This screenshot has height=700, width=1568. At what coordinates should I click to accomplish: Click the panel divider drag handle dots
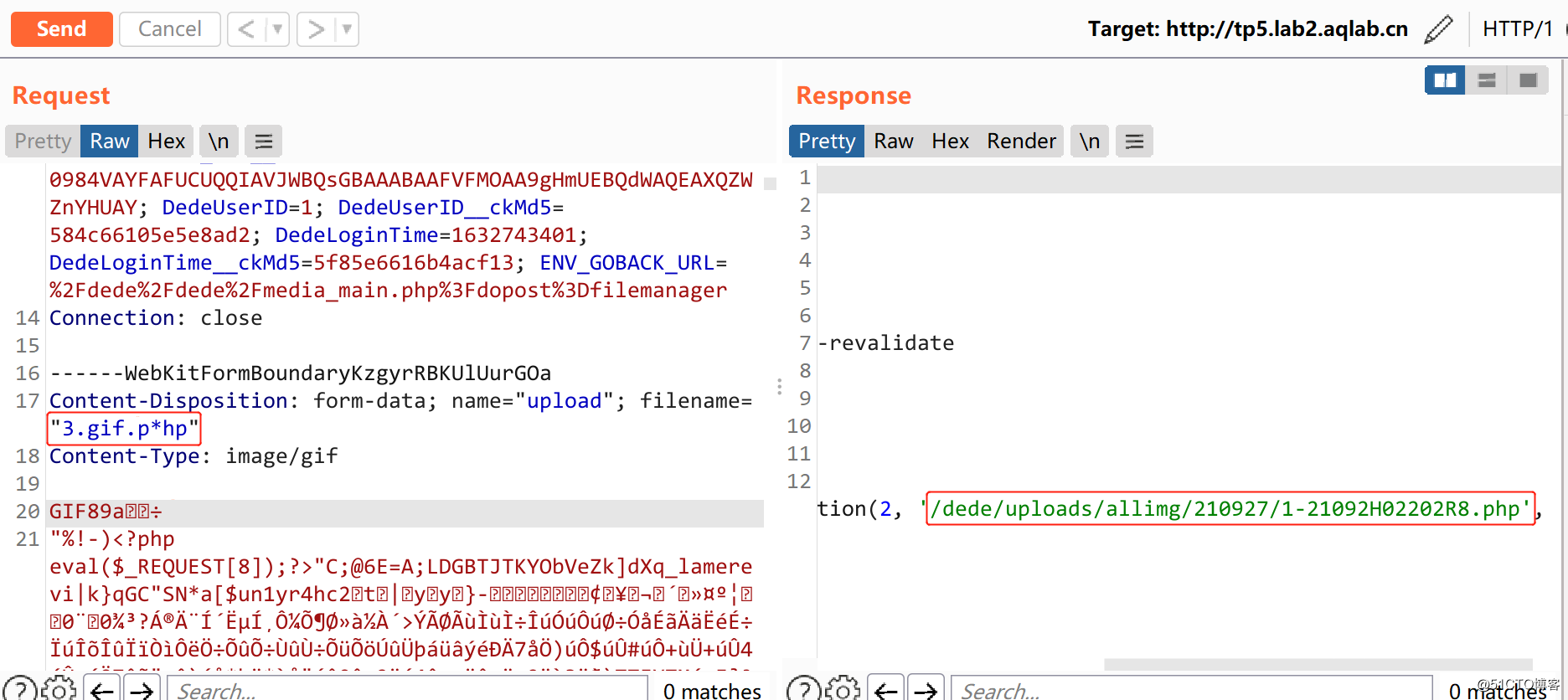[x=779, y=387]
